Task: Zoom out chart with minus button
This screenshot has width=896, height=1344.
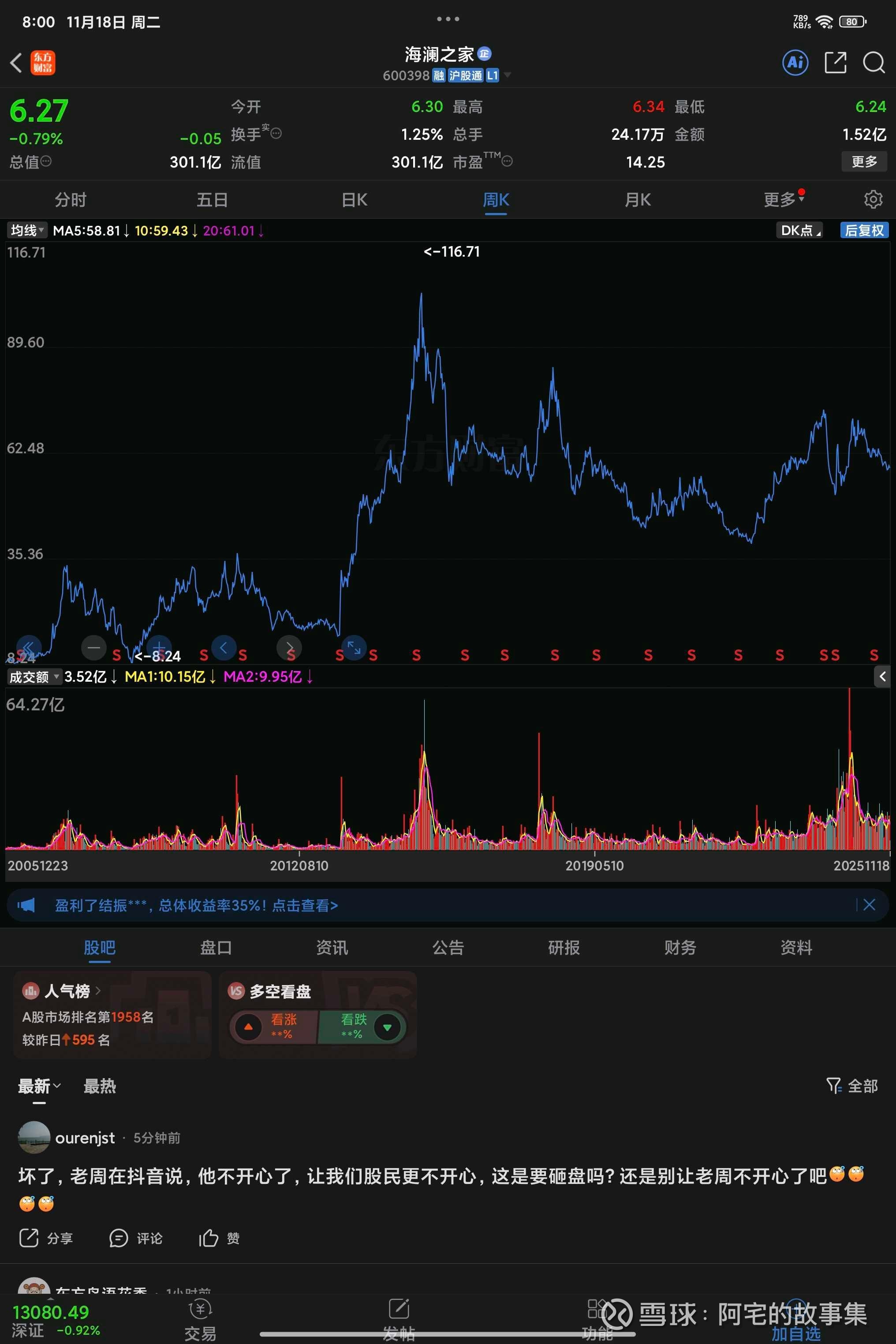Action: [x=94, y=647]
